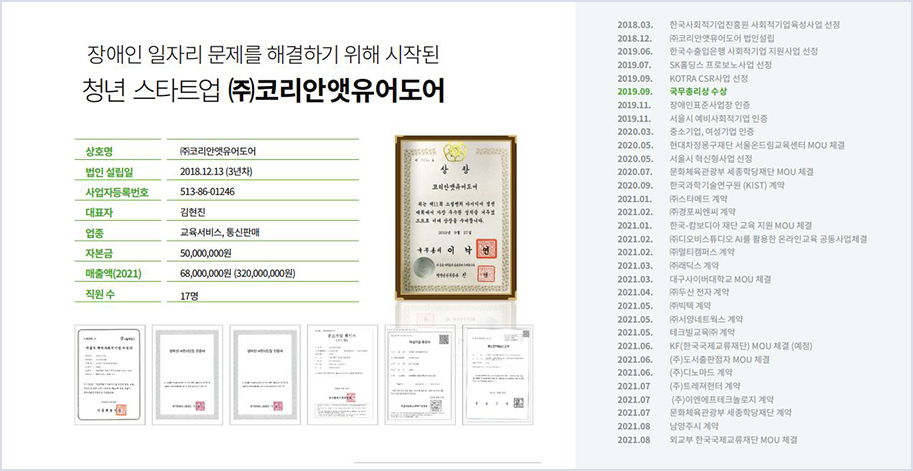Click the date '2018.03.' in the history list

(635, 25)
